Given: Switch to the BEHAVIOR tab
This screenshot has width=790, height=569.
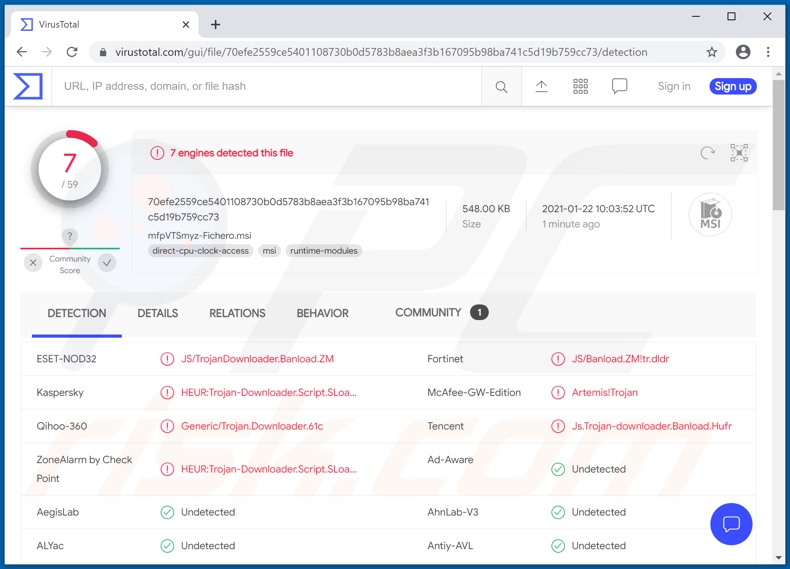Looking at the screenshot, I should click(322, 313).
